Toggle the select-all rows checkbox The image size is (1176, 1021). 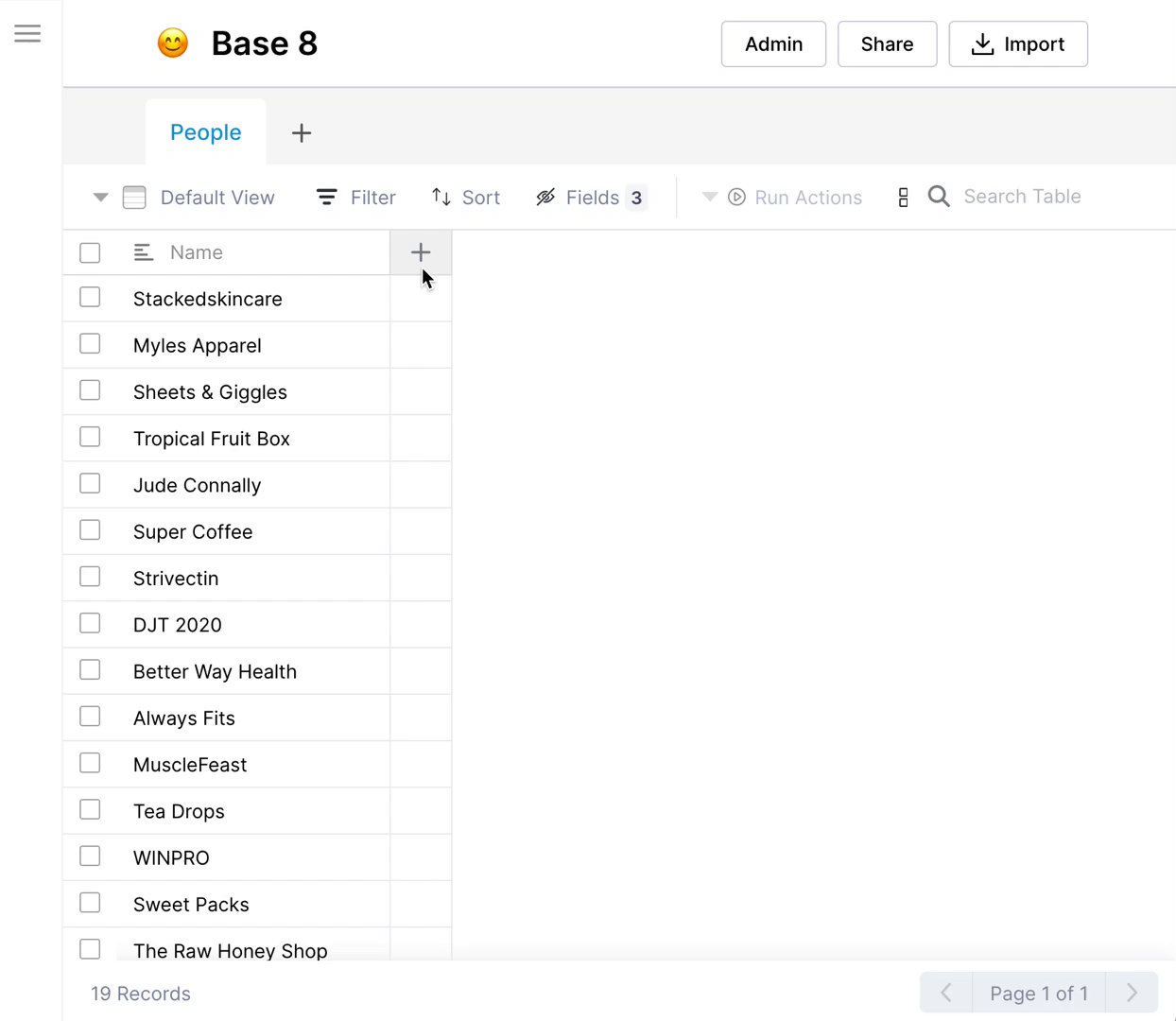pyautogui.click(x=90, y=252)
